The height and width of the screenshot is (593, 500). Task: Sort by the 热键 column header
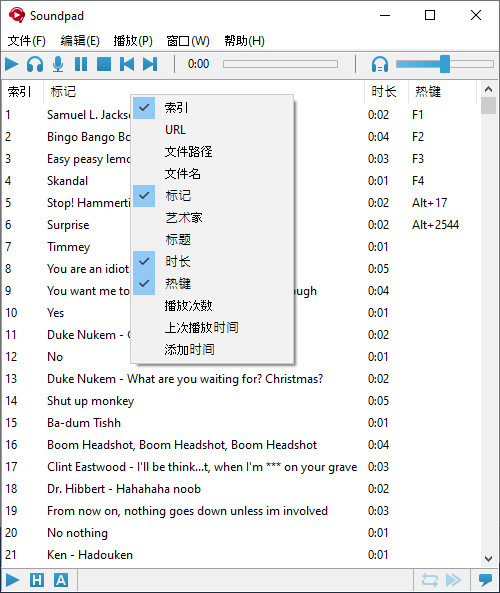pos(443,92)
